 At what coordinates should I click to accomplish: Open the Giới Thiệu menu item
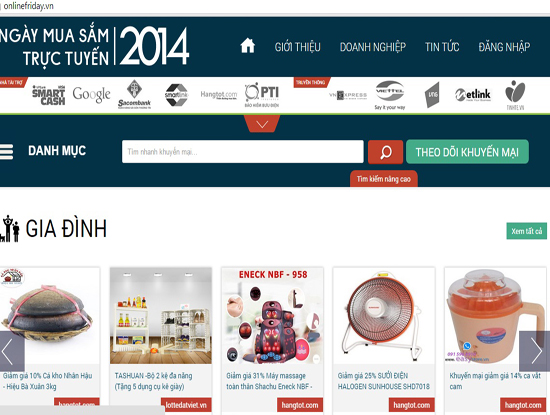[297, 47]
